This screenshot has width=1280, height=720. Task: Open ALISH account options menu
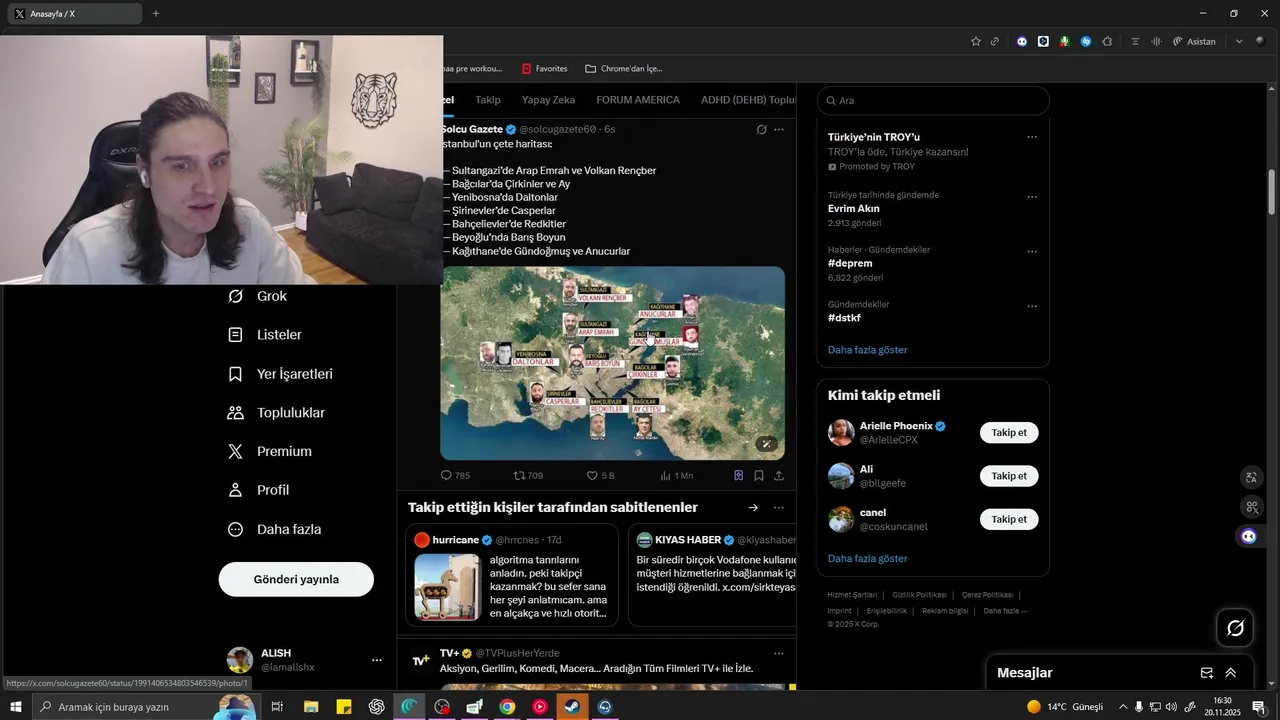pos(377,660)
